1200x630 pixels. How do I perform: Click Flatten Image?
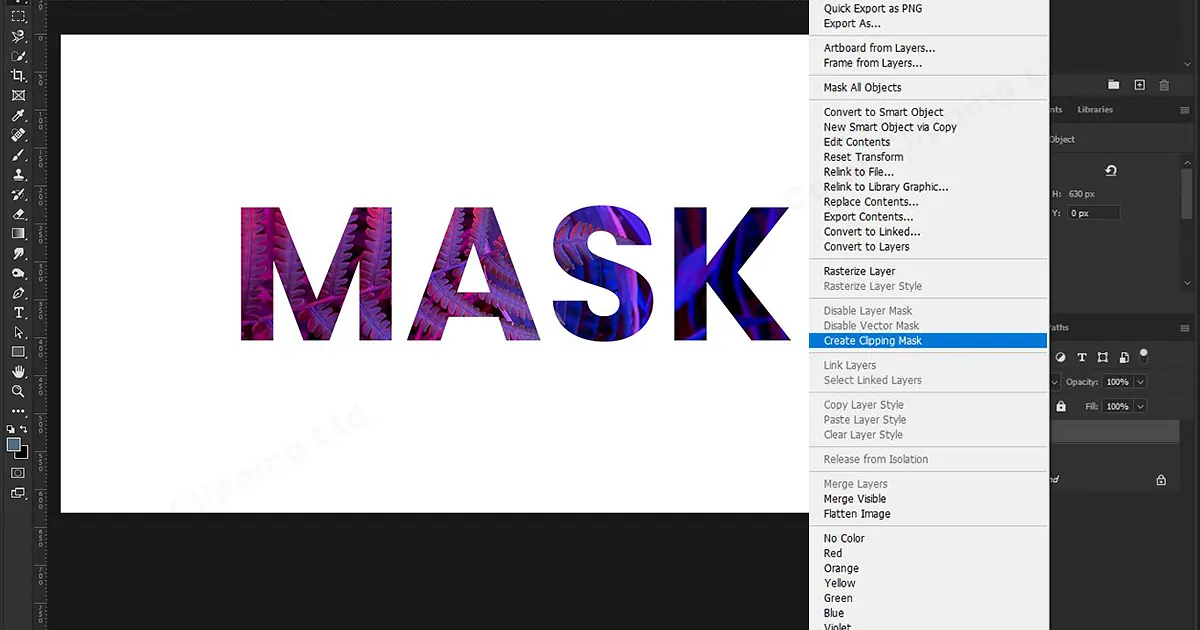point(856,514)
